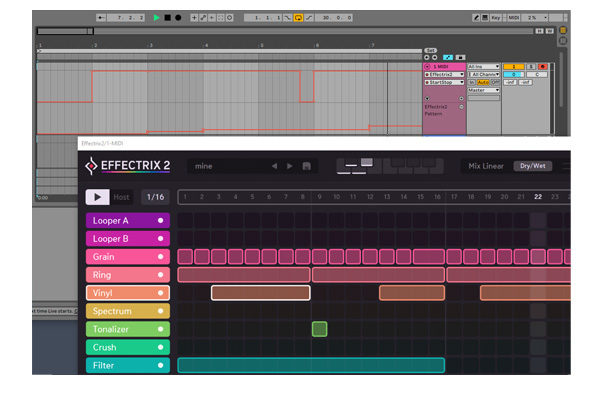Go to next preset with right arrow
Screen dimensions: 600x400
point(290,166)
